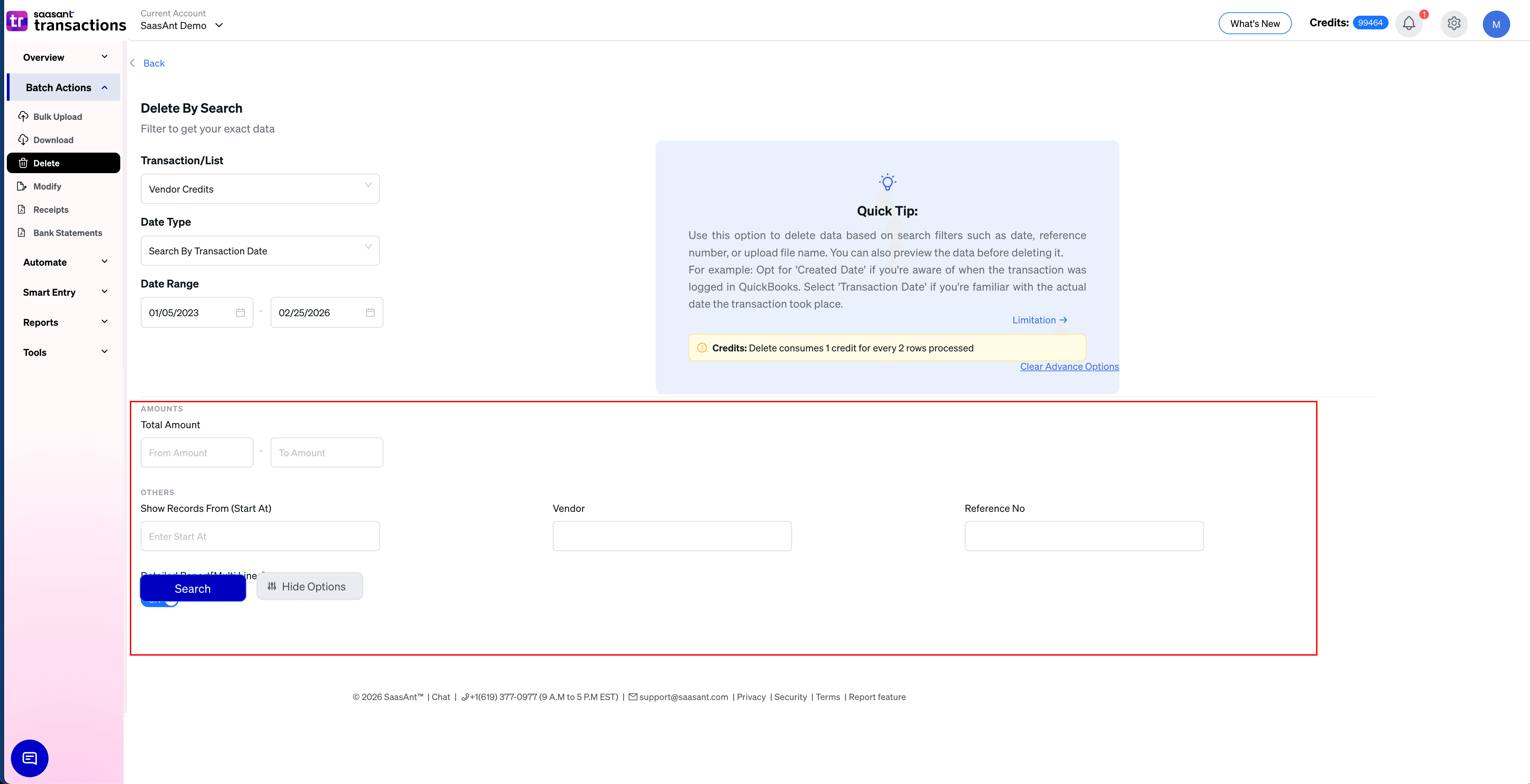
Task: Open calendar icon for start date
Action: point(241,313)
